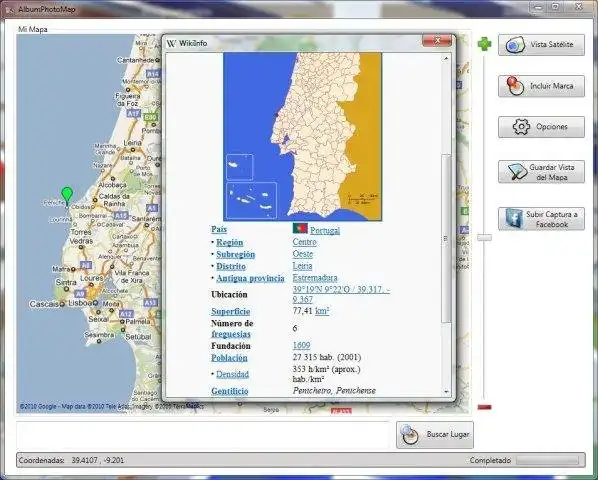The height and width of the screenshot is (480, 598).
Task: Click the Wikipedia W icon in WikiInfo title
Action: 171,43
